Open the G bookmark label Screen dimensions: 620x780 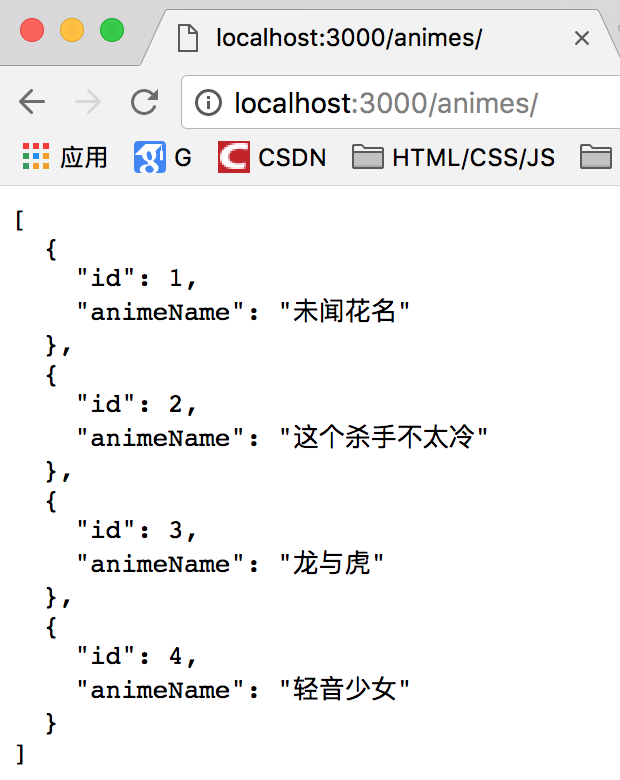pos(183,158)
